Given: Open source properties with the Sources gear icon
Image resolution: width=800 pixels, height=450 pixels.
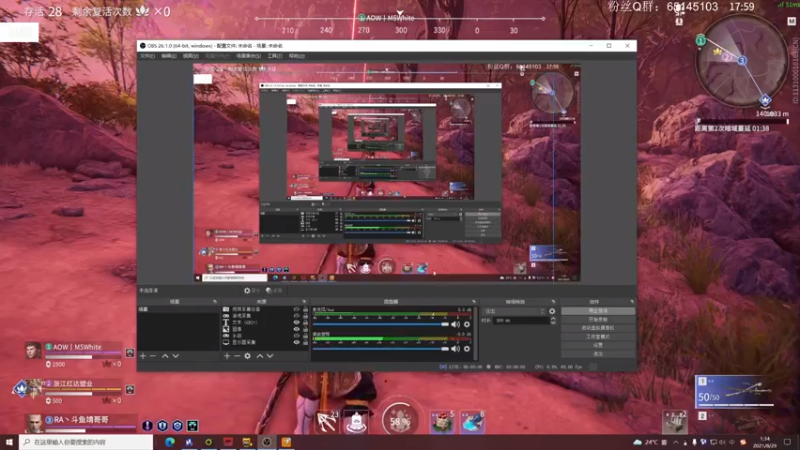Looking at the screenshot, I should point(247,356).
